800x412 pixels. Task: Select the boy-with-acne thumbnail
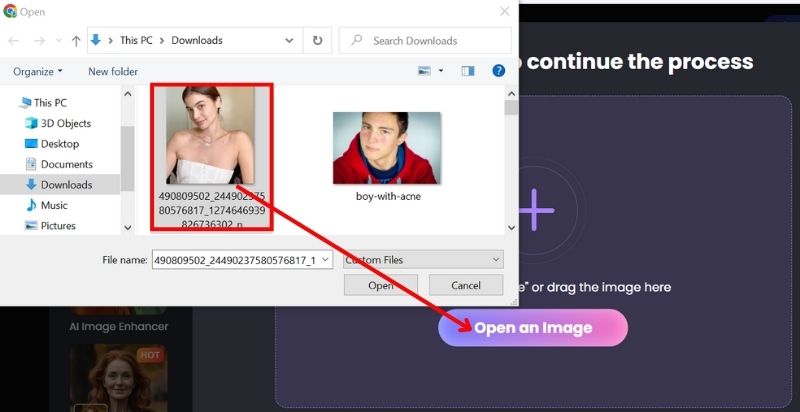pos(385,148)
